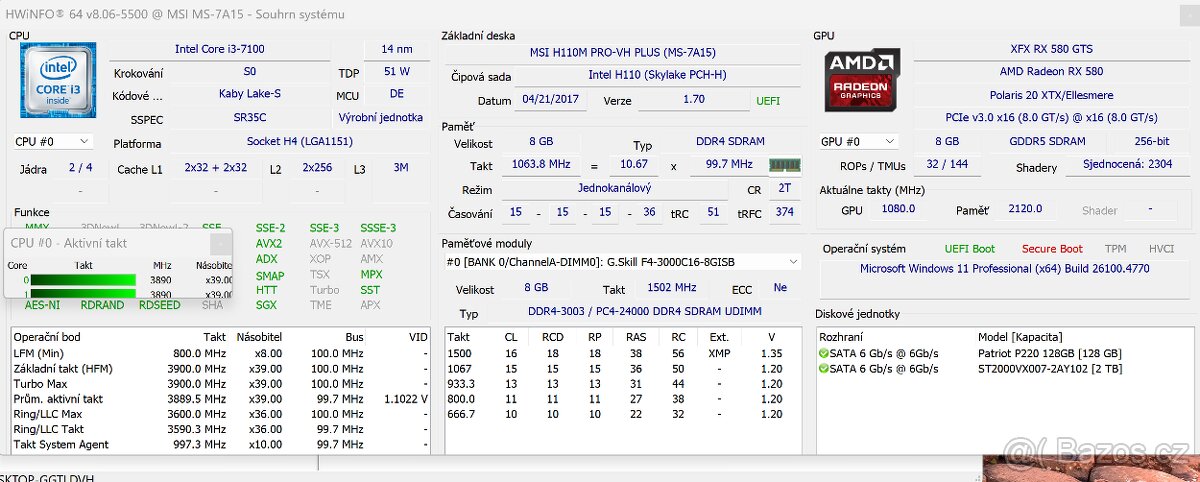This screenshot has height=482, width=1200.
Task: Click the Socket H4 (LGA1151) platform field
Action: [299, 142]
